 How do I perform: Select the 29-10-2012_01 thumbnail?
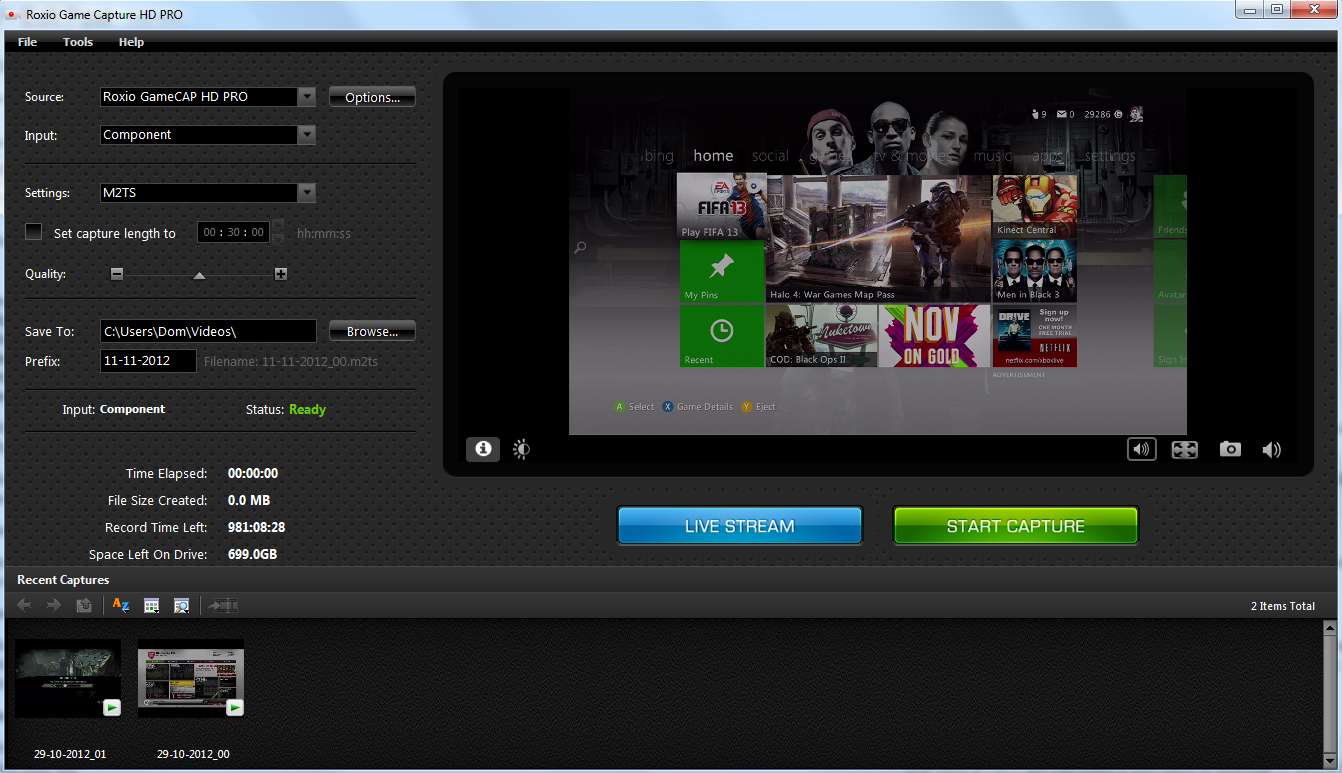[x=68, y=679]
